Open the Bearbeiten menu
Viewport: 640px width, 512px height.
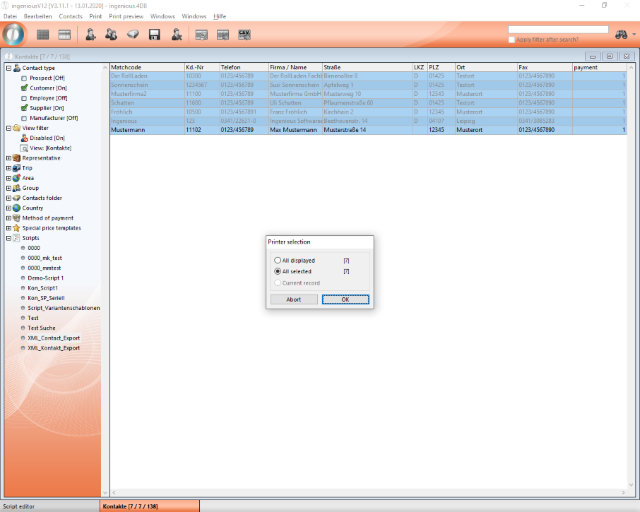pos(38,16)
